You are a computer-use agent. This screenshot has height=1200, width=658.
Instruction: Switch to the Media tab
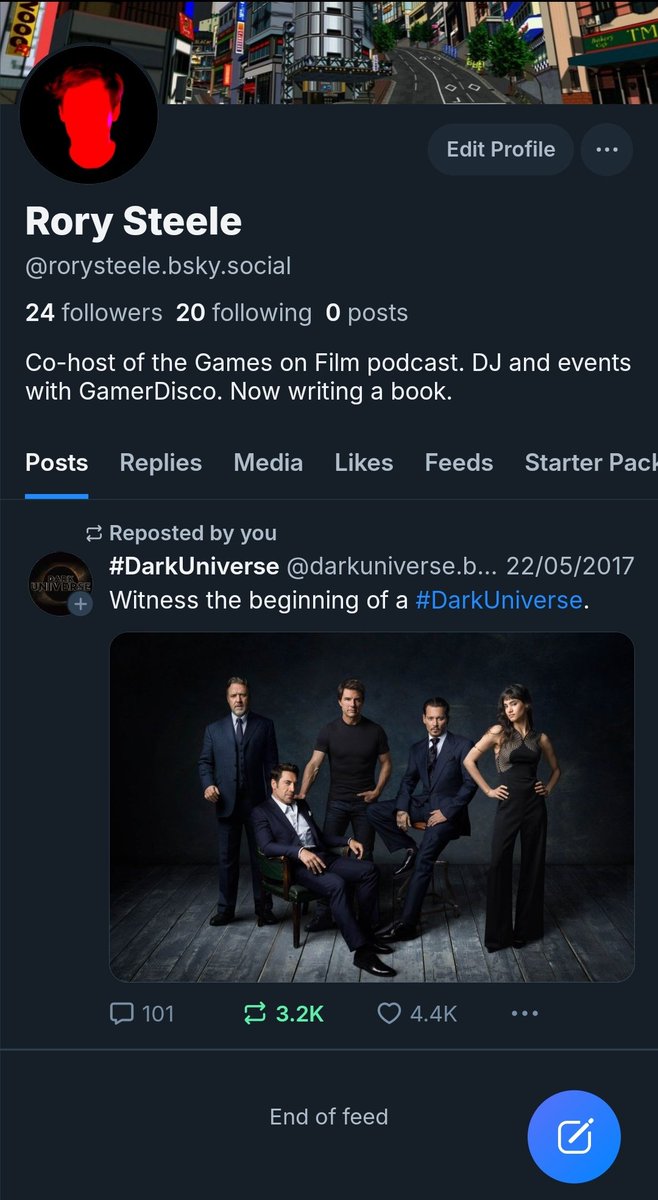coord(268,463)
